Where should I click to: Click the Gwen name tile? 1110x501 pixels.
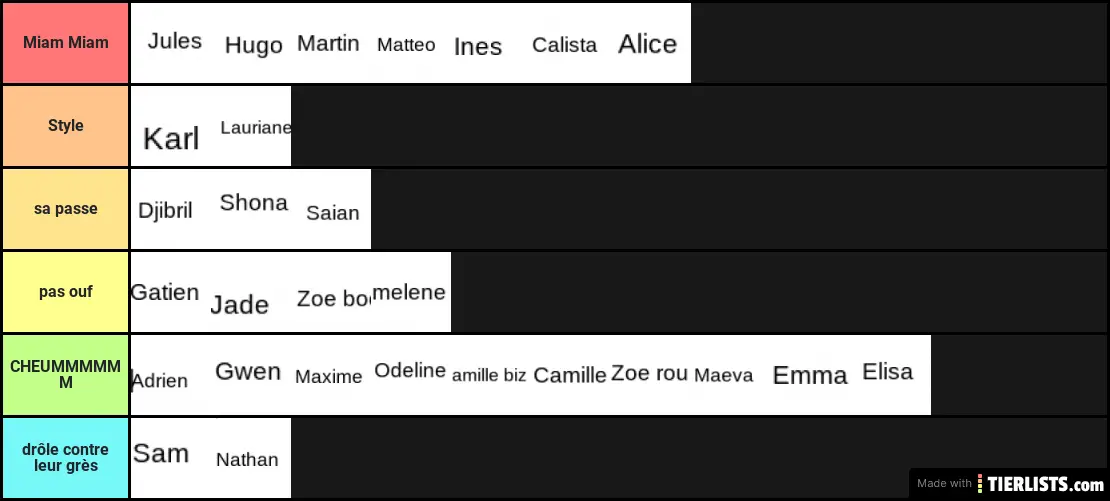[x=249, y=373]
